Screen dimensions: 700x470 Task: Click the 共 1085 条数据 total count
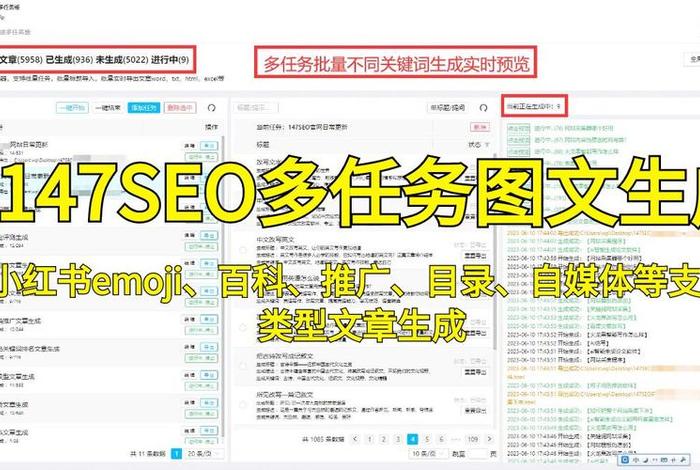click(323, 439)
